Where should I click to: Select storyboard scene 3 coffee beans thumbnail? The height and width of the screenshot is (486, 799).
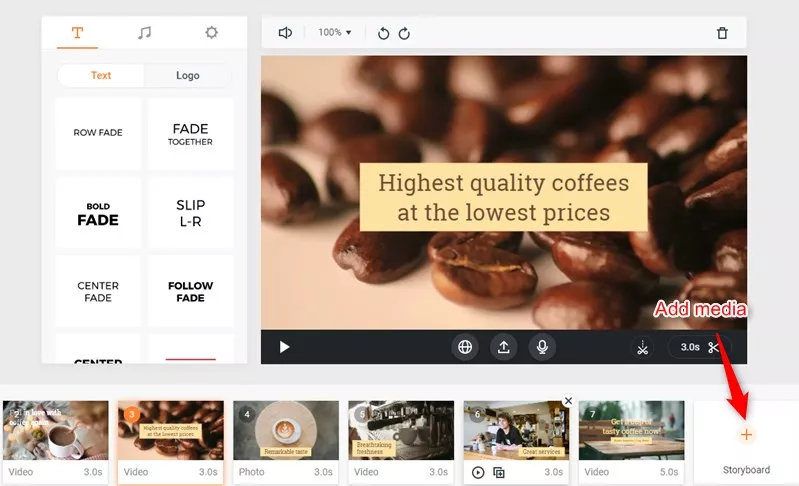click(171, 430)
